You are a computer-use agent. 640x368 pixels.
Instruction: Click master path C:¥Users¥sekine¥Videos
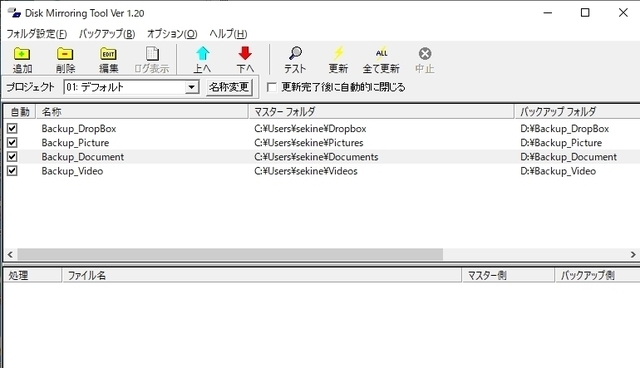point(306,171)
